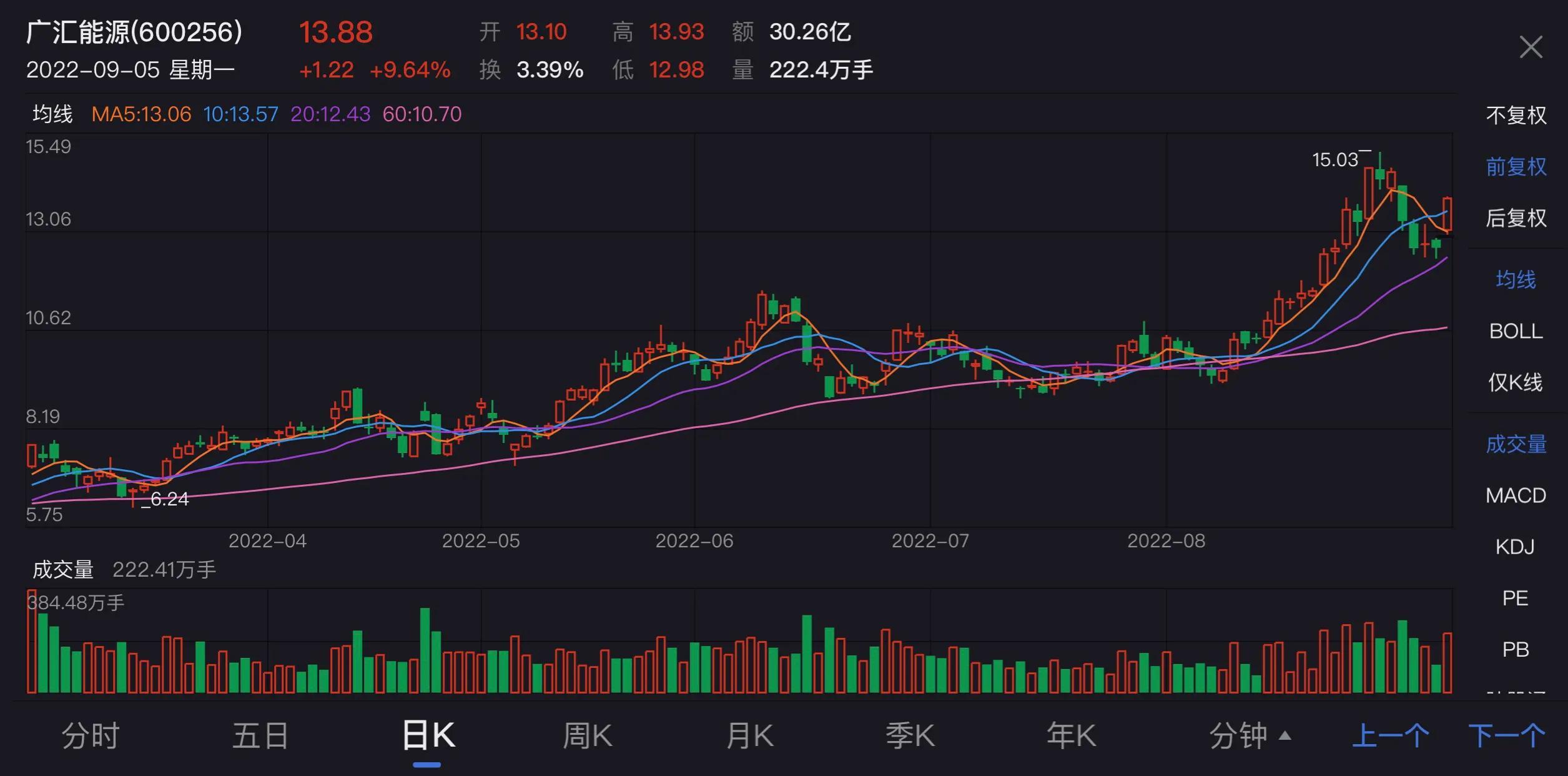Click the 量 222.4万手 volume value
Screen dimensions: 1568x776
click(x=802, y=69)
